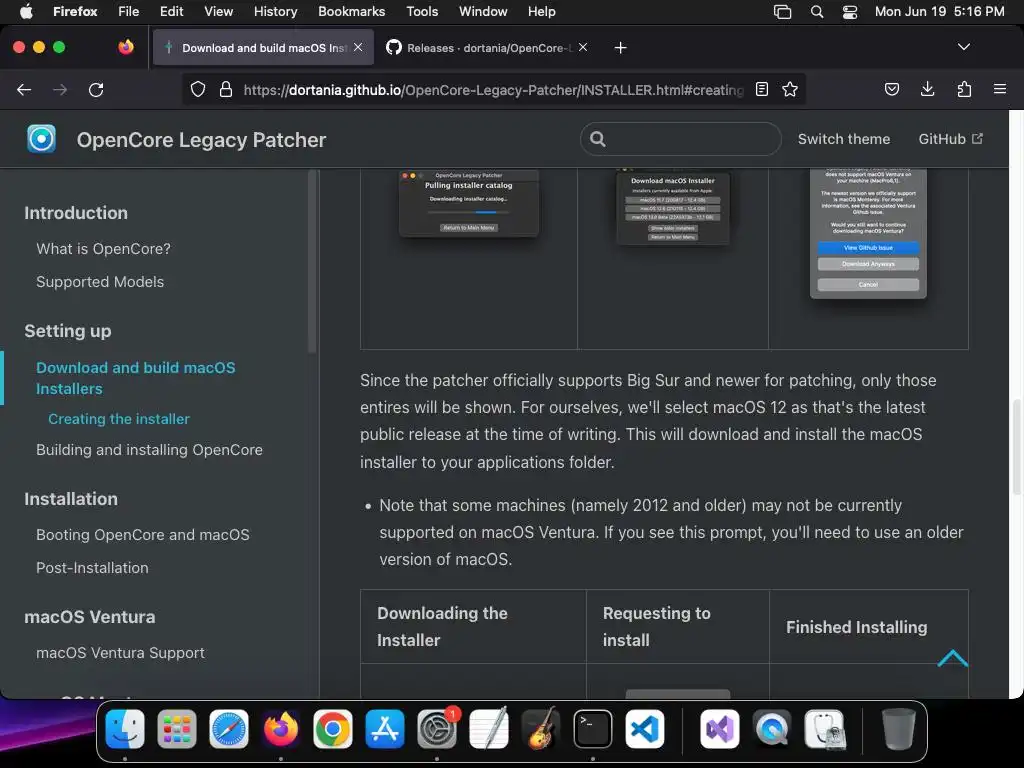This screenshot has width=1024, height=768.
Task: Open Safari from the Dock
Action: tap(229, 729)
